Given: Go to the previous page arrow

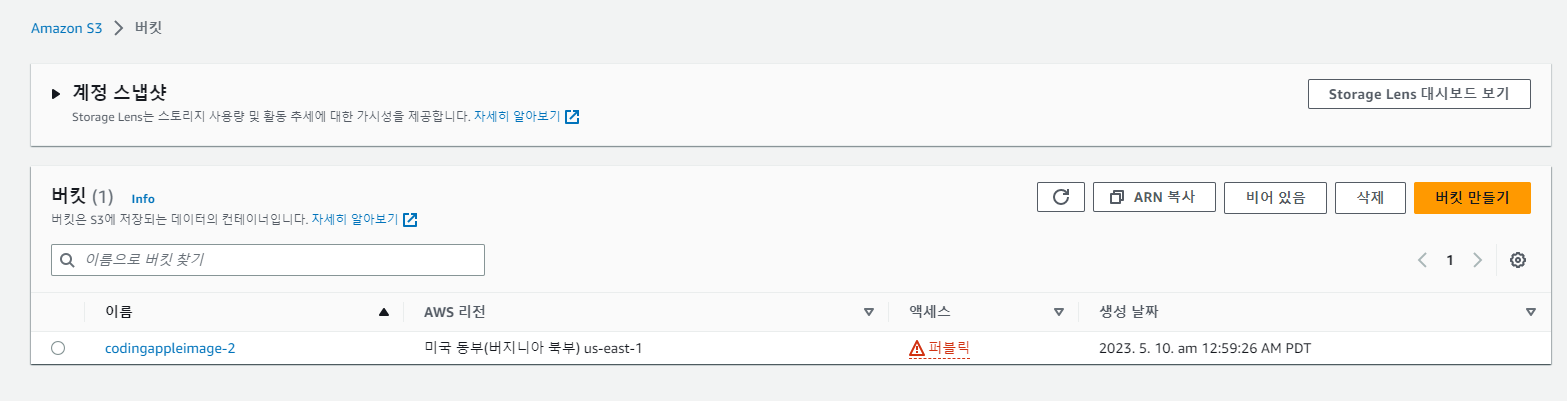Looking at the screenshot, I should point(1422,260).
